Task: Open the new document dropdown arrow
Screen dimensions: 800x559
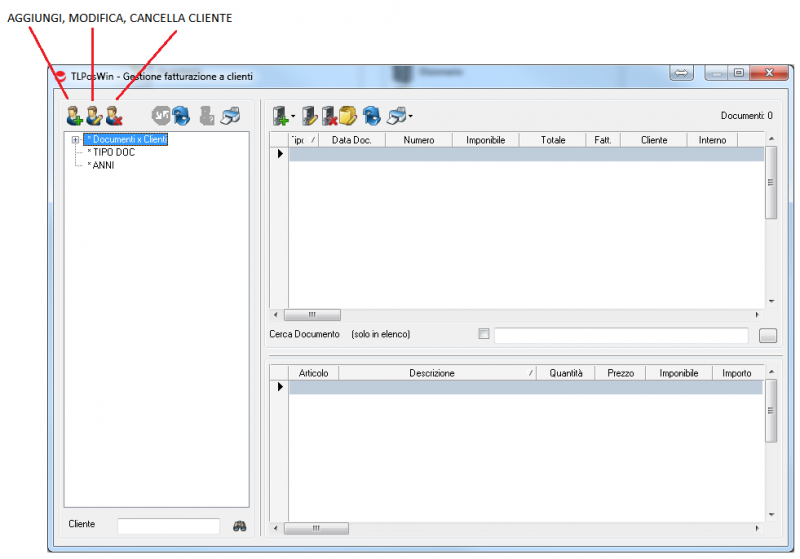Action: pos(293,116)
